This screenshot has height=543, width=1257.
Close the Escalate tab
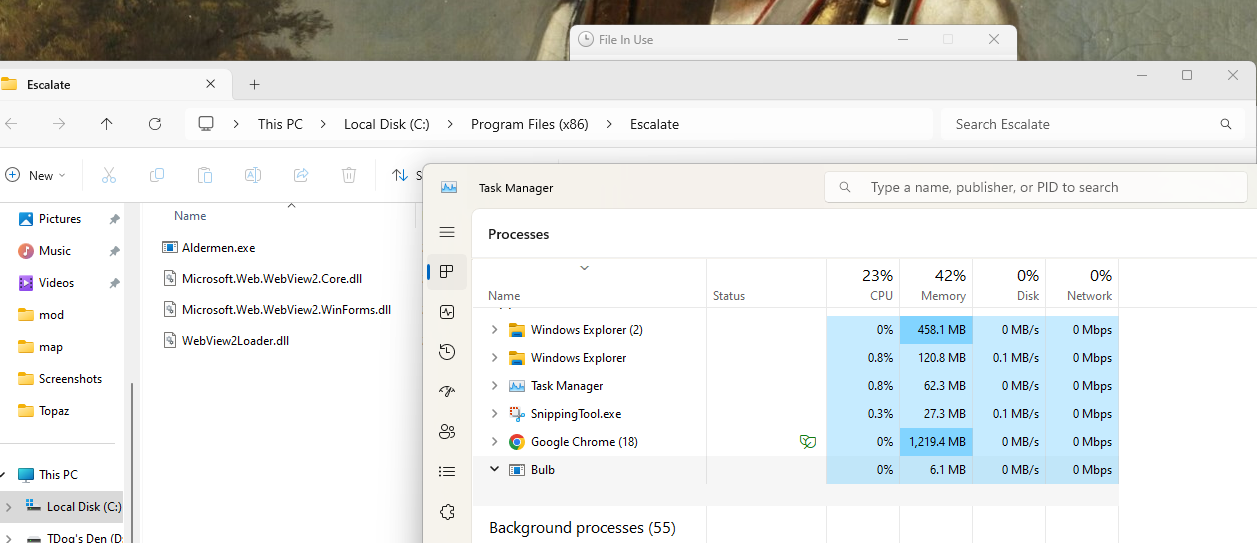pos(211,84)
